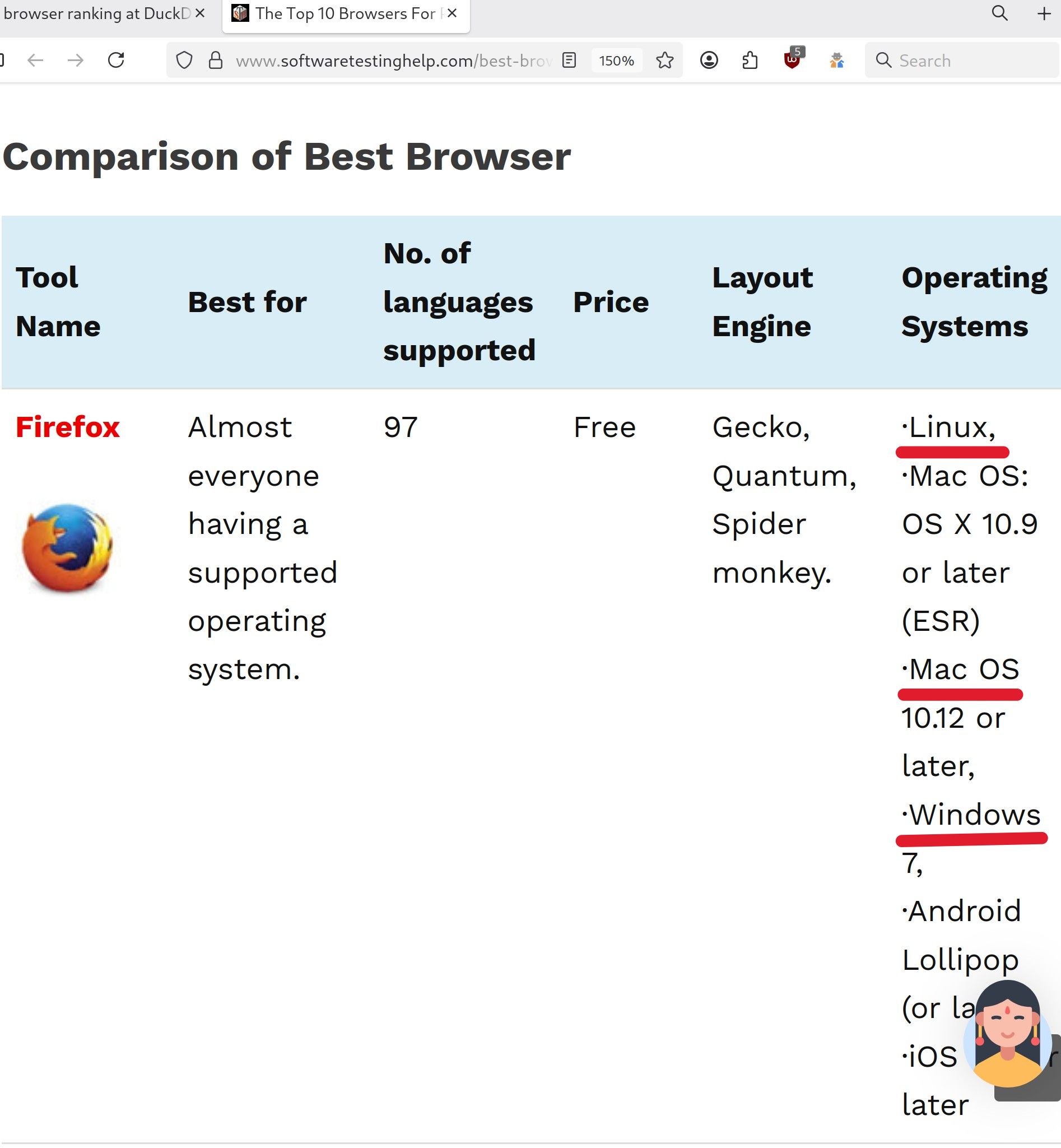Image resolution: width=1061 pixels, height=1148 pixels.
Task: Bookmark this page with star
Action: (x=665, y=61)
